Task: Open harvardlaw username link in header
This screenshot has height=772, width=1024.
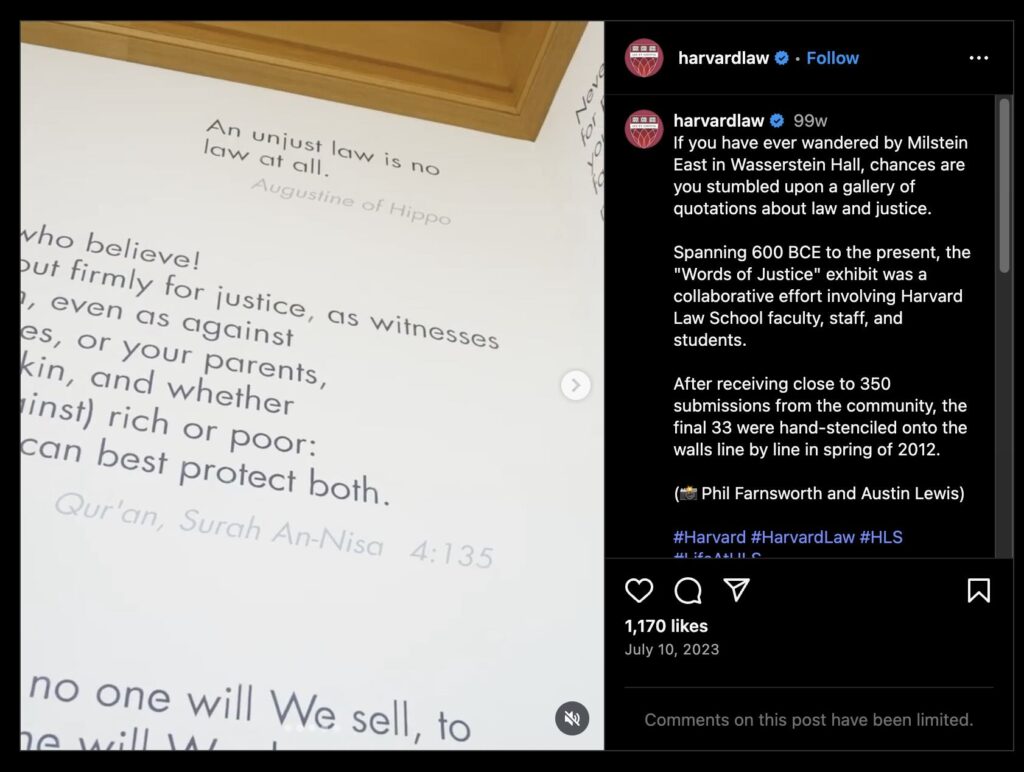Action: pos(723,58)
